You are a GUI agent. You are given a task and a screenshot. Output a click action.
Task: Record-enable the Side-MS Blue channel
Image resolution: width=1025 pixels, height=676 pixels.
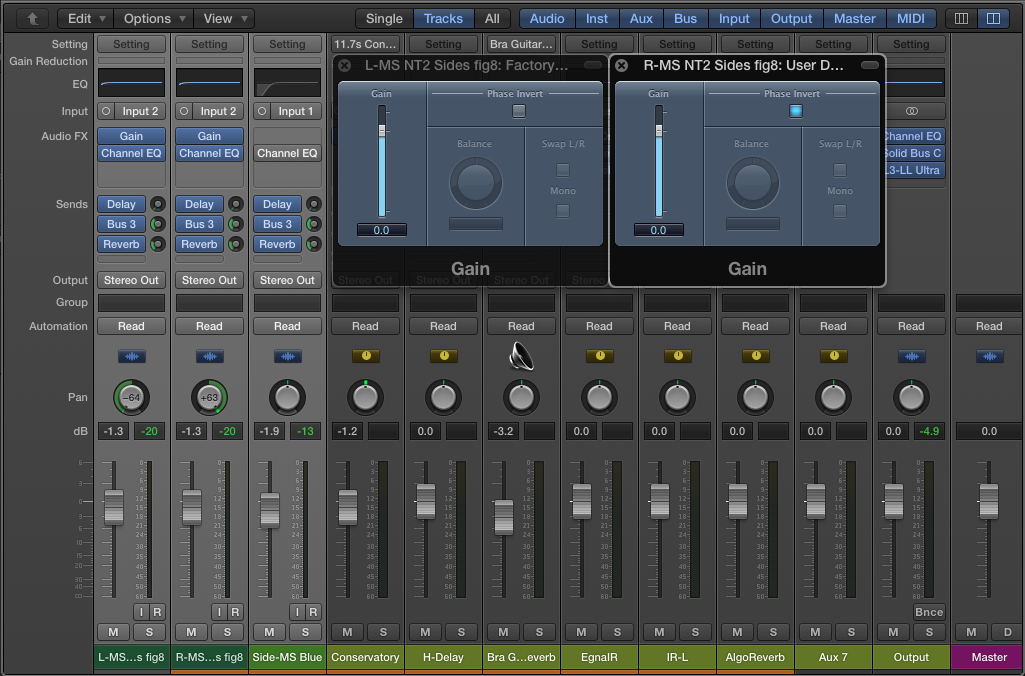(x=313, y=613)
